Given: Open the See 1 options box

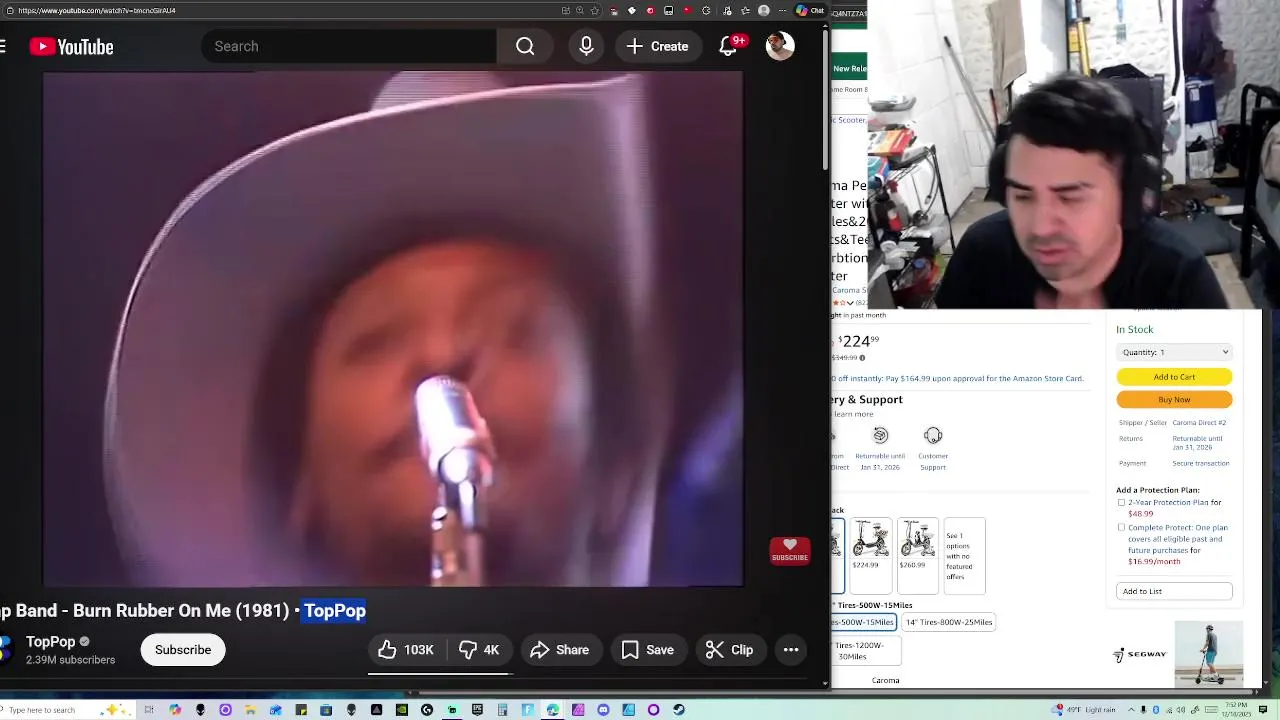Looking at the screenshot, I should pos(964,556).
